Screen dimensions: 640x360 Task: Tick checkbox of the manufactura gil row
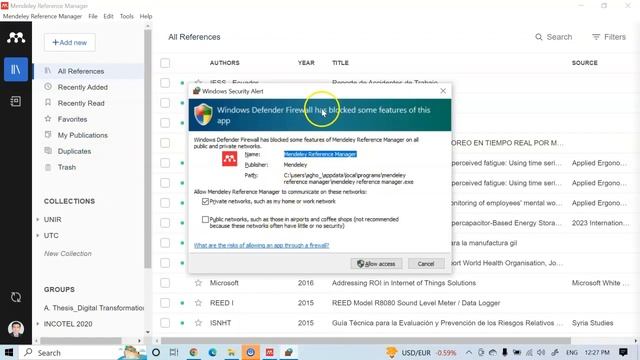[x=165, y=243]
